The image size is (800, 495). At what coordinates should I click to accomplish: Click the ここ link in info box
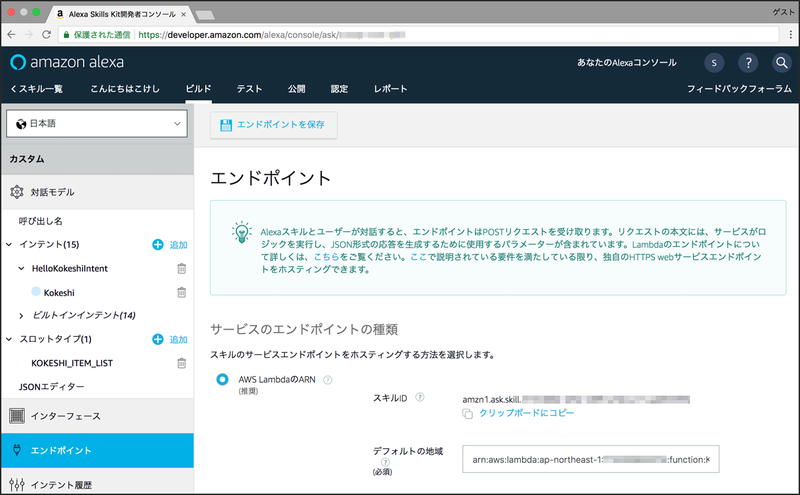(418, 257)
